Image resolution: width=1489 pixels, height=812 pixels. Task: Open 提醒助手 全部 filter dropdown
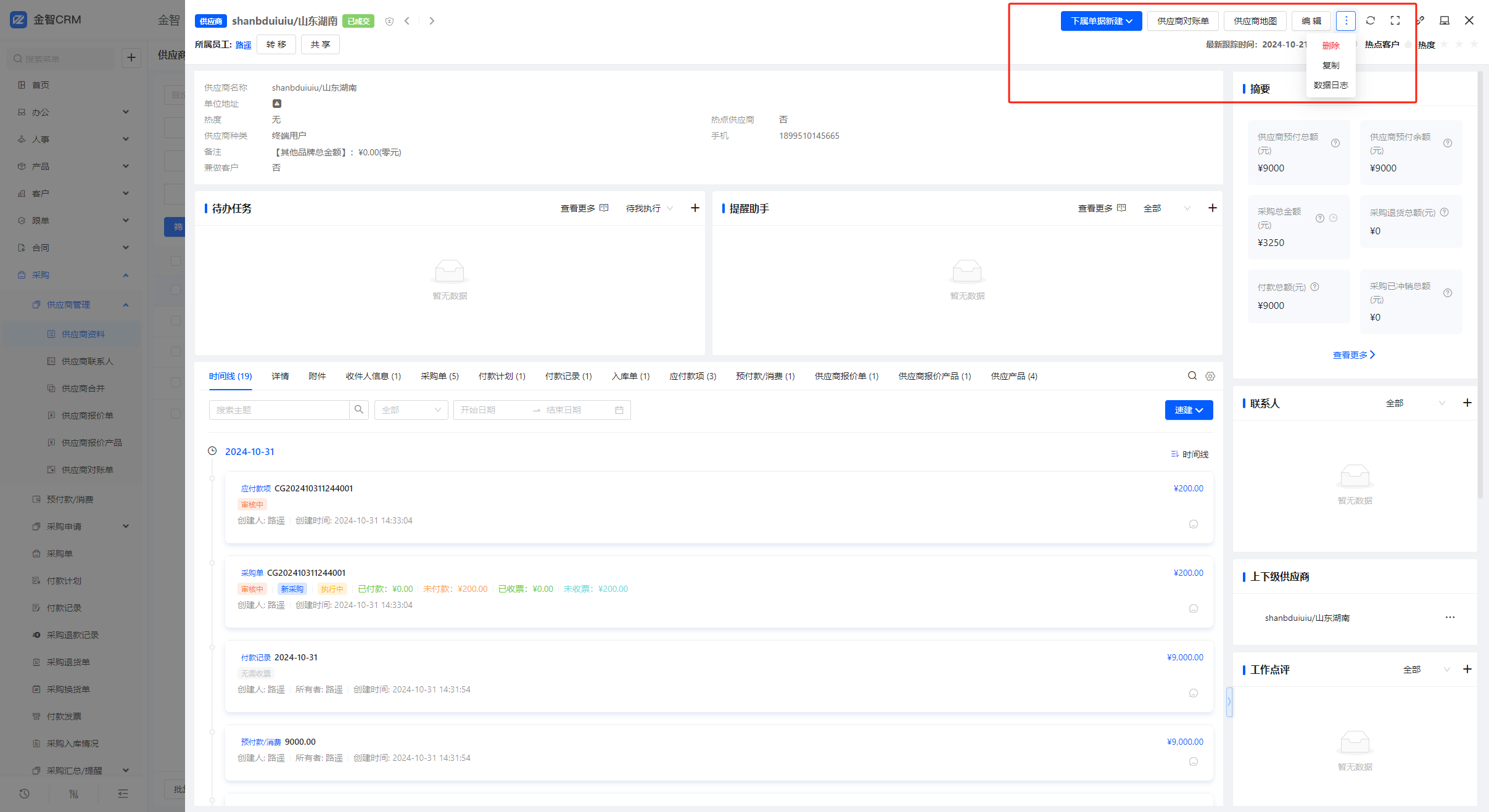pos(1167,208)
